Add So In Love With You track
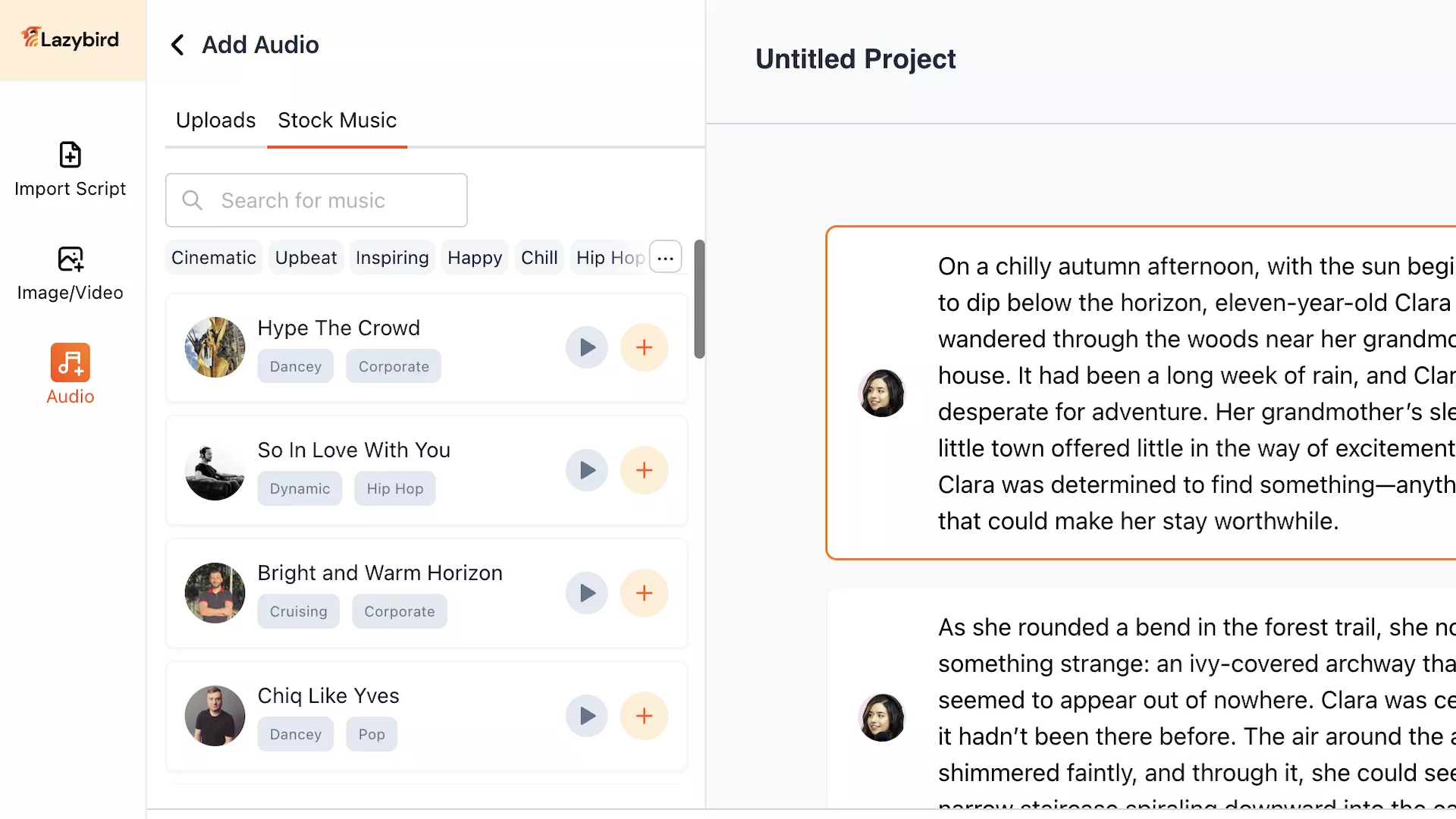This screenshot has height=819, width=1456. [644, 470]
